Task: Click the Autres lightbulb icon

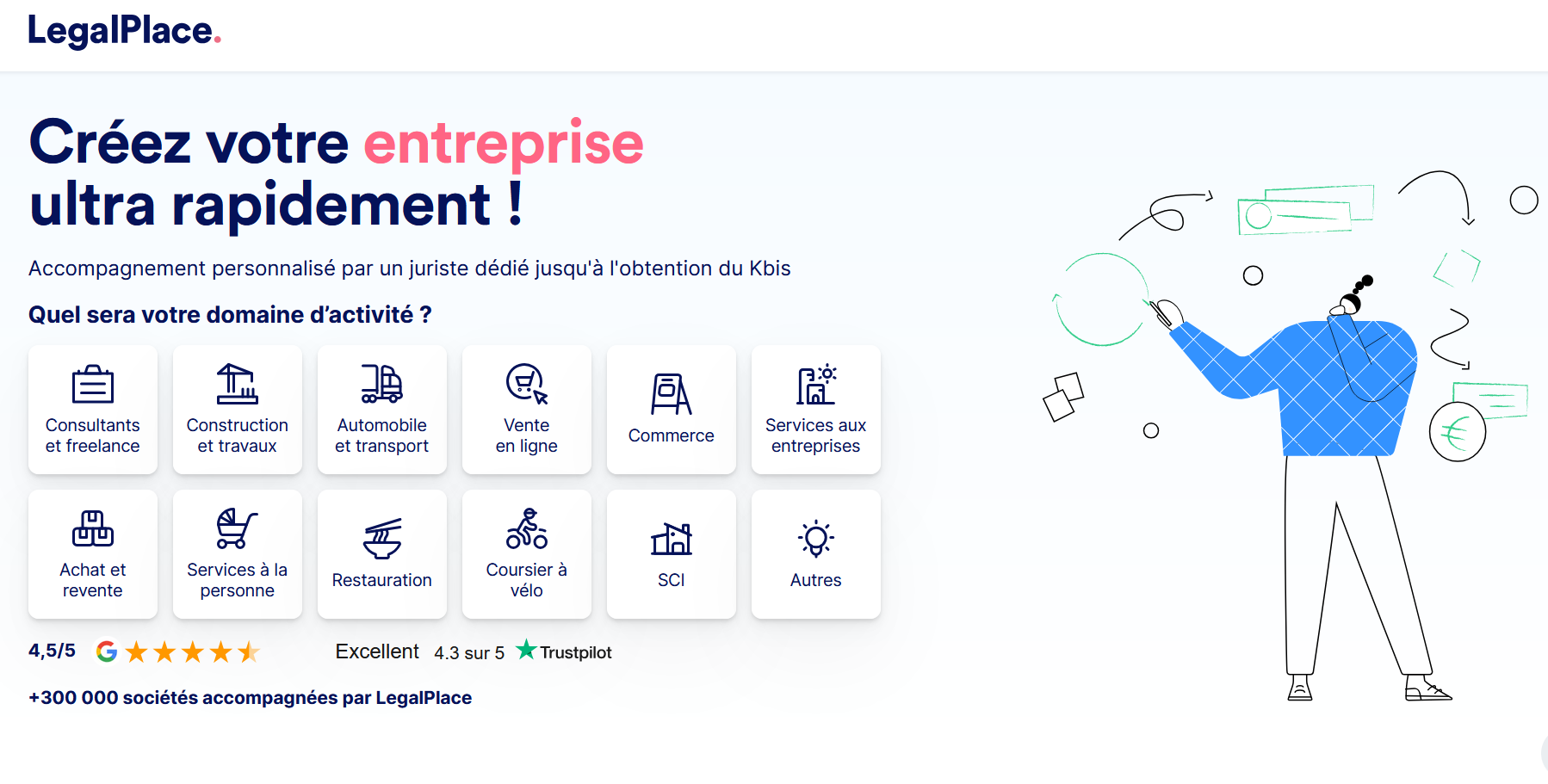Action: pyautogui.click(x=816, y=539)
